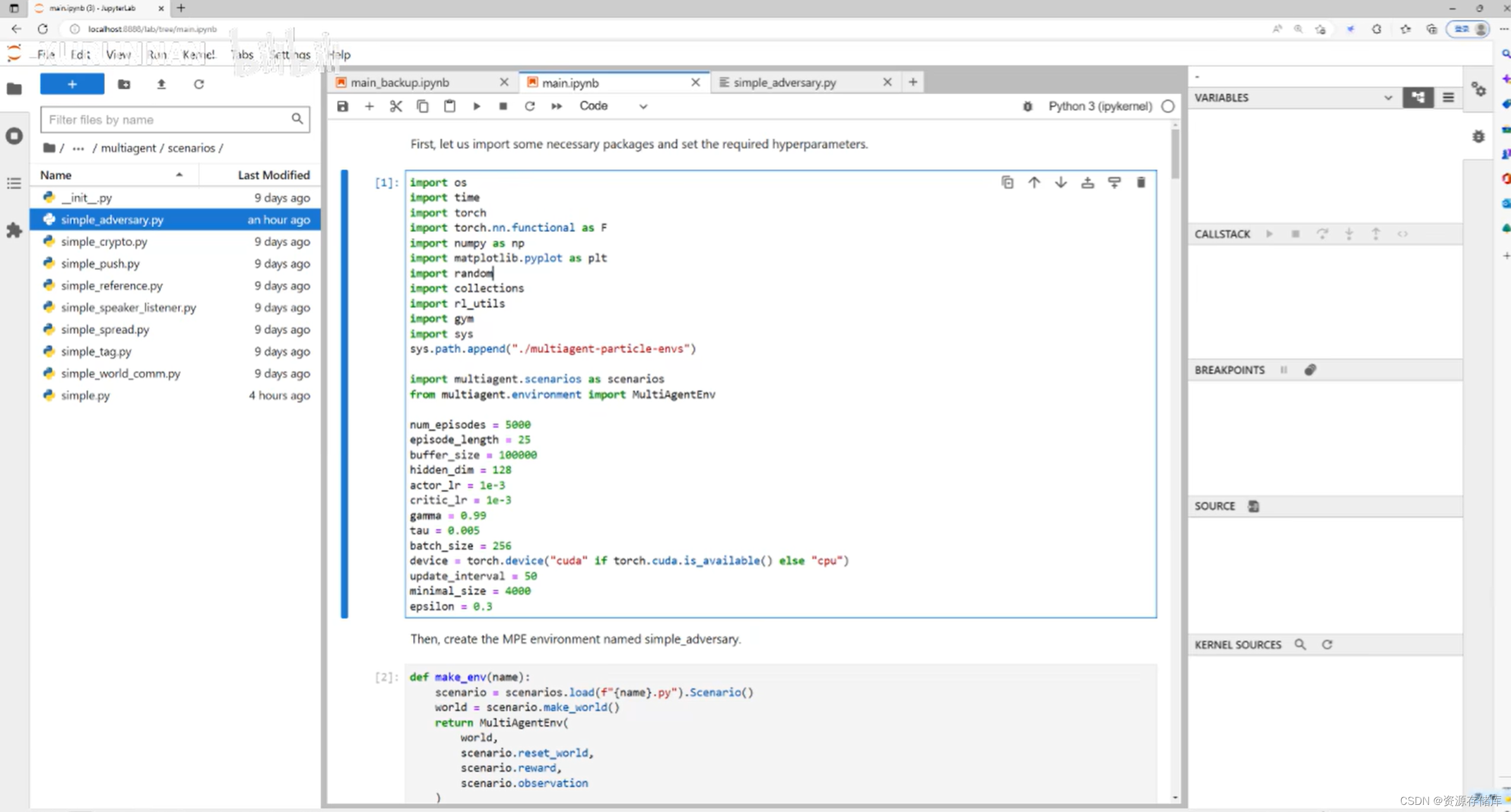Click the Filter files by name field
Image resolution: width=1511 pixels, height=812 pixels.
[167, 120]
